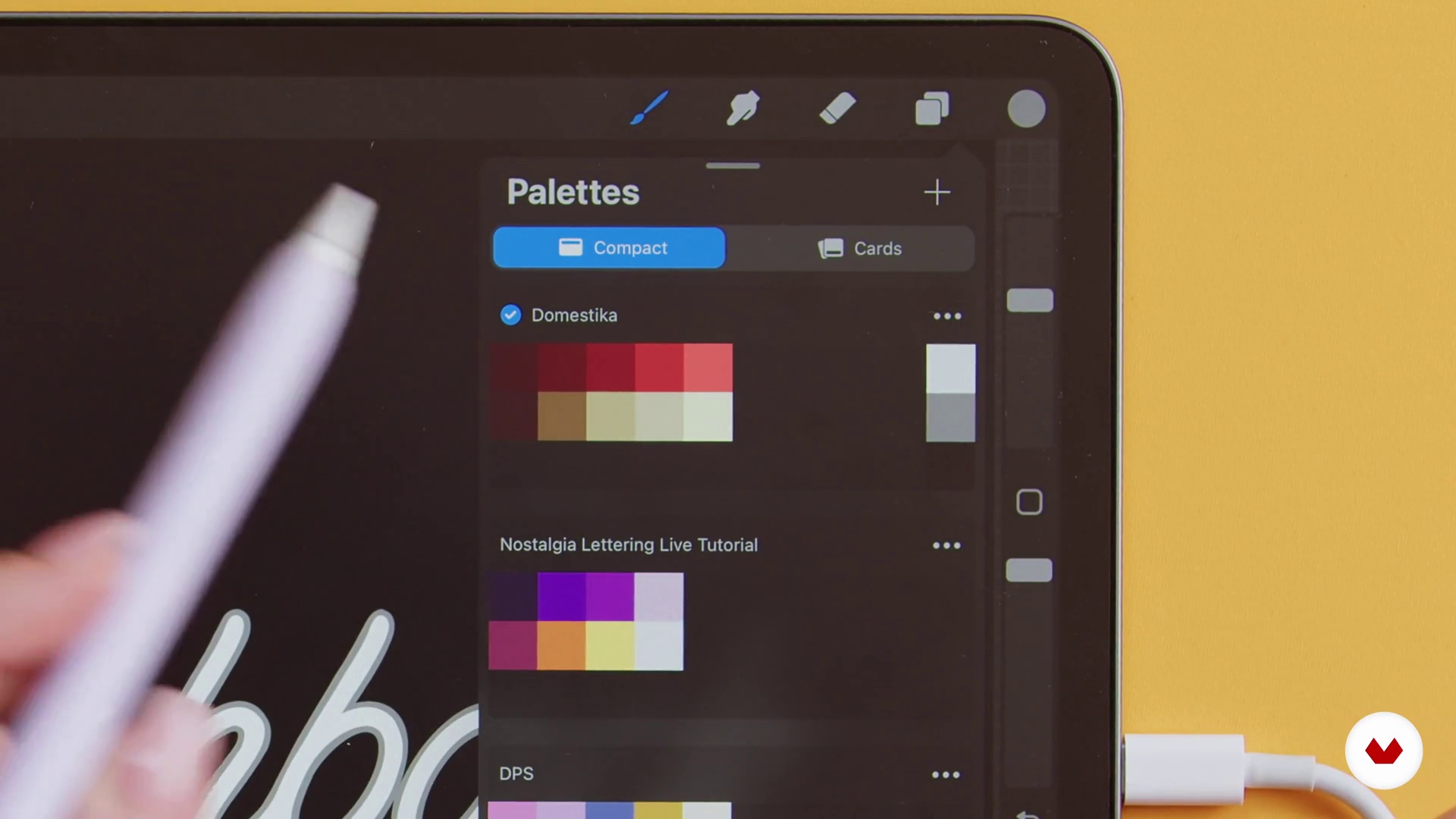Enable the checkmark on Domestika palette
This screenshot has height=819, width=1456.
click(x=511, y=315)
